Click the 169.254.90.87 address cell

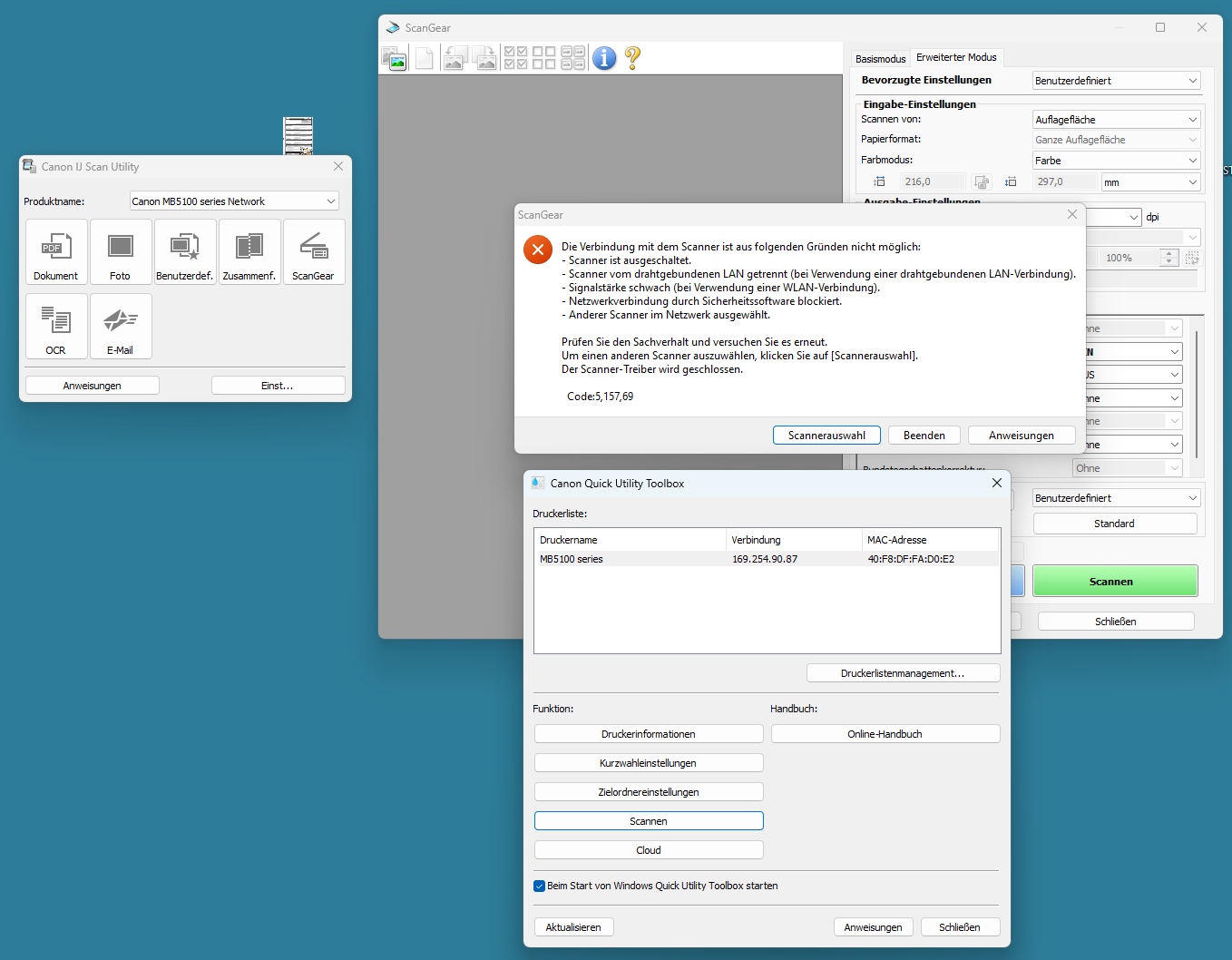pyautogui.click(x=765, y=559)
